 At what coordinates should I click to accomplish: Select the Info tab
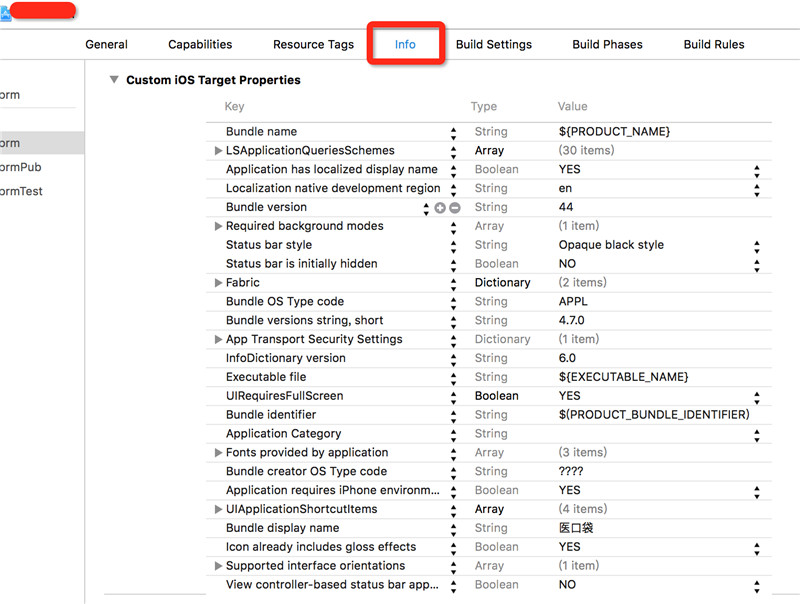405,44
